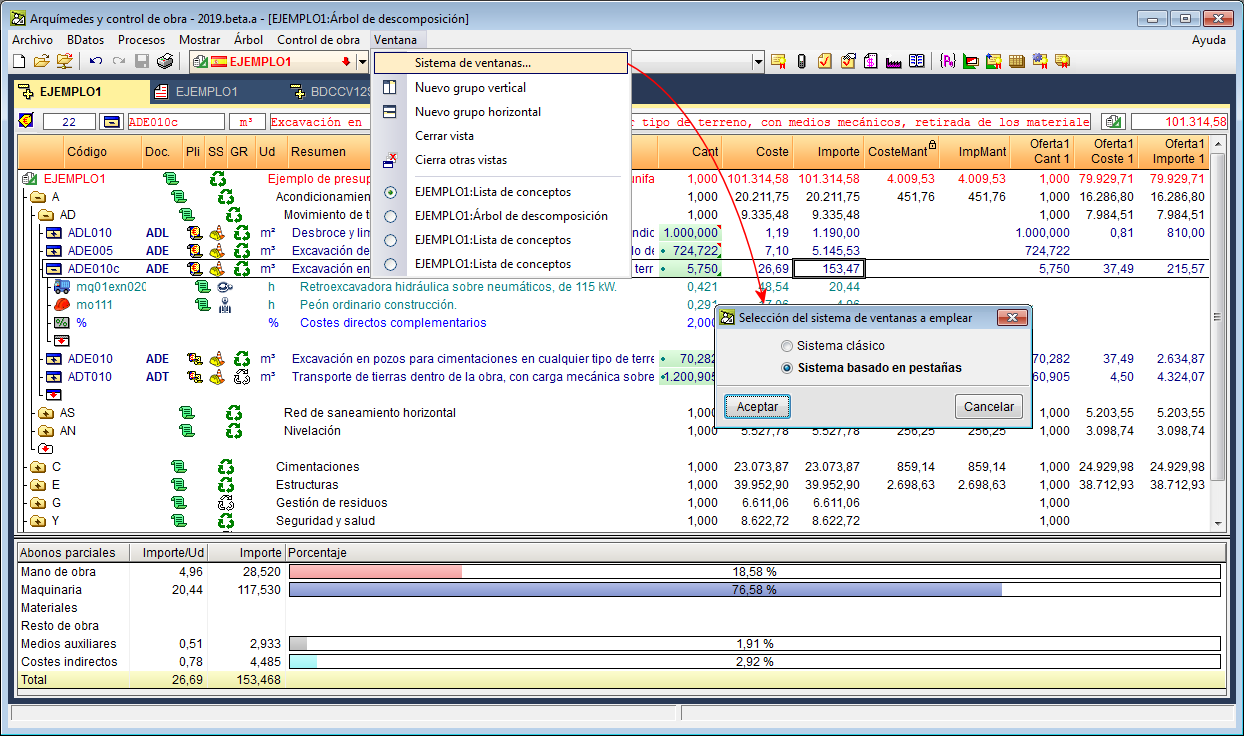Expand chapter E Estructuras folder
Viewport: 1244px width, 736px height.
coord(38,485)
